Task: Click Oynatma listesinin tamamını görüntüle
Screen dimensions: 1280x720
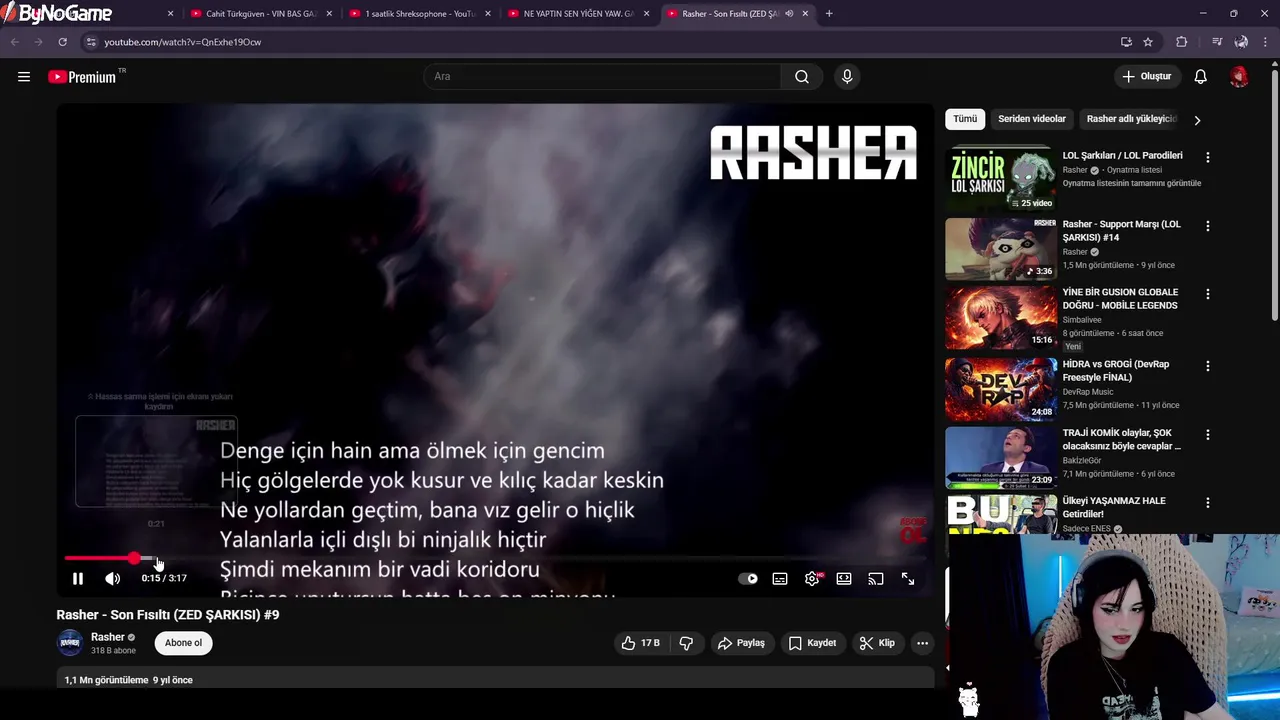Action: pyautogui.click(x=1131, y=183)
